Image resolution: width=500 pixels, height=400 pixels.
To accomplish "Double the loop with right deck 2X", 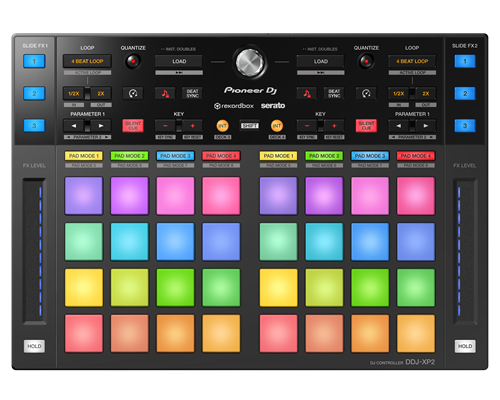I will 426,94.
